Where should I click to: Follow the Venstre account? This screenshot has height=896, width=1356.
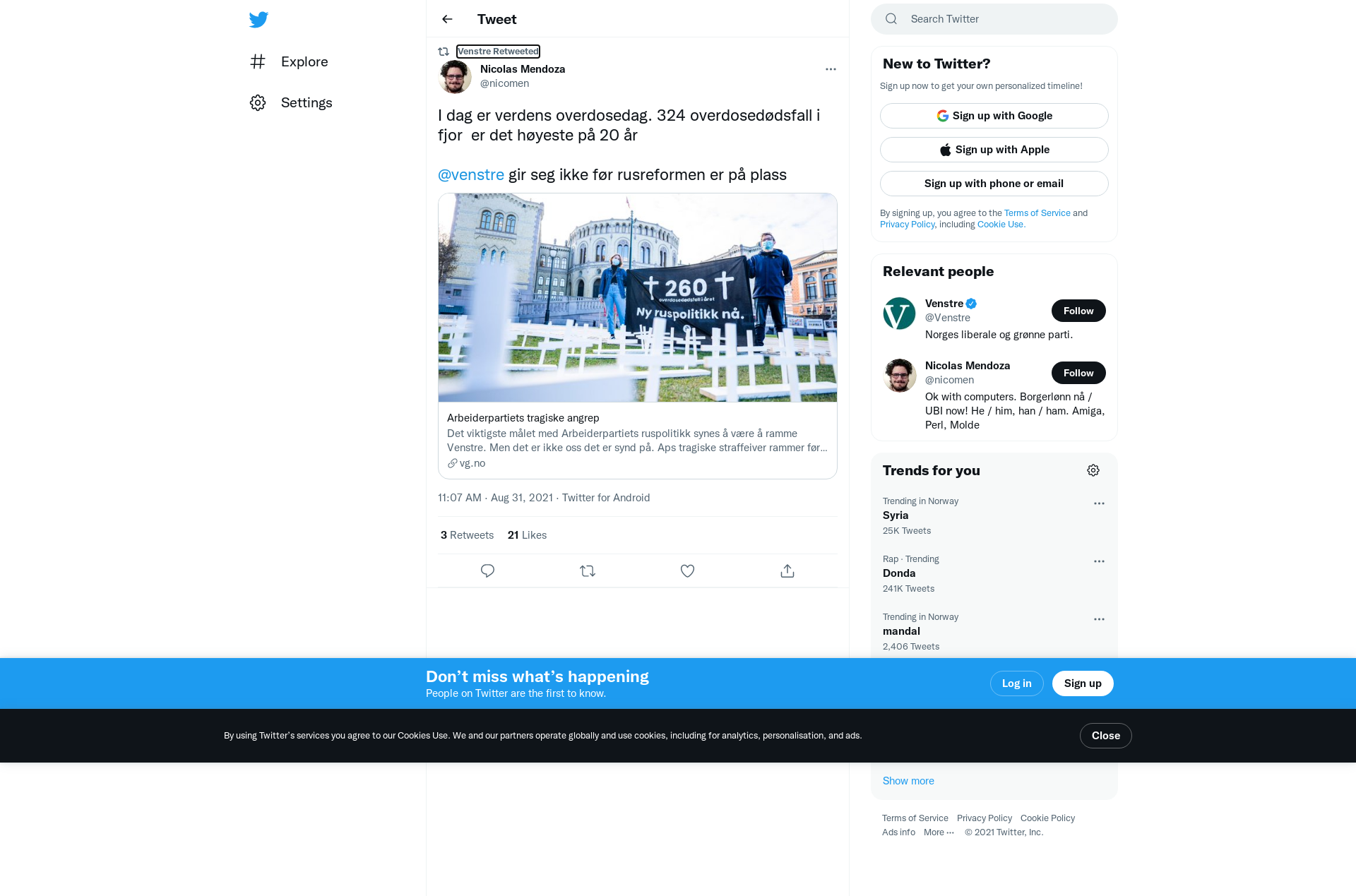pyautogui.click(x=1078, y=311)
